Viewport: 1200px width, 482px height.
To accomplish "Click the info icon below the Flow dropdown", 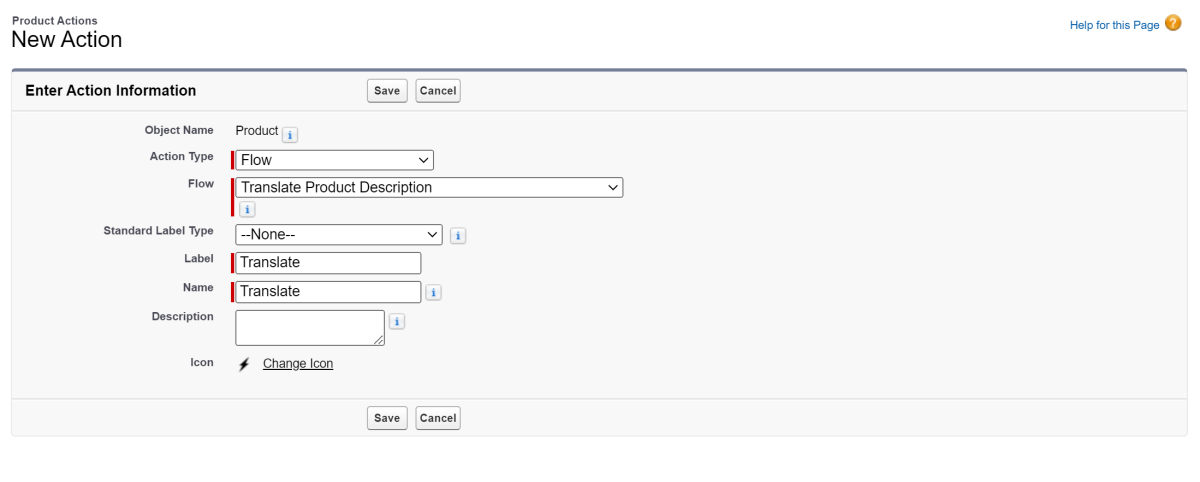I will click(247, 209).
